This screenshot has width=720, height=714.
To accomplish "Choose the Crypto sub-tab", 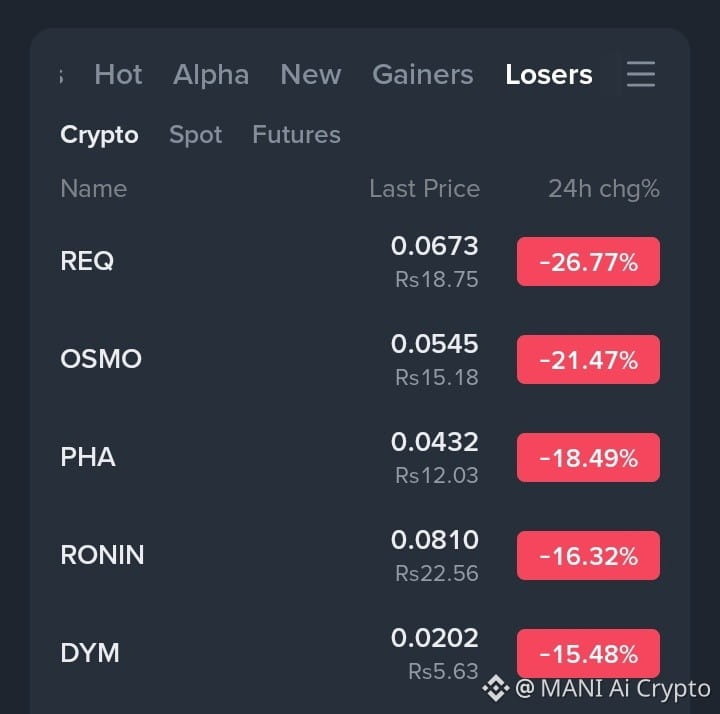I will (99, 135).
